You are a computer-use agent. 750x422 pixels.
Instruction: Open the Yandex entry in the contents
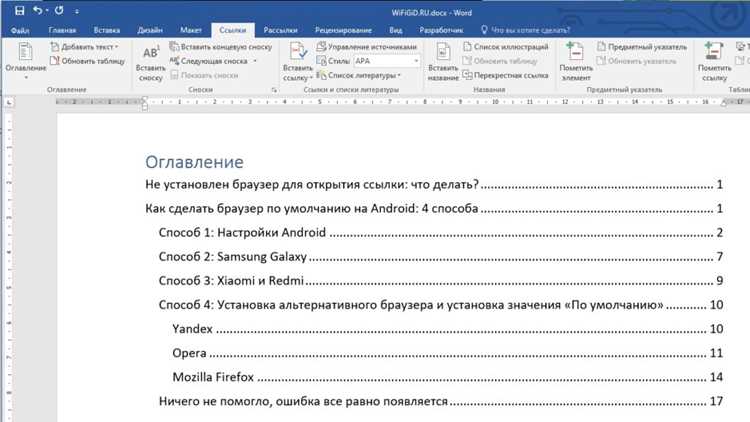tap(448, 329)
